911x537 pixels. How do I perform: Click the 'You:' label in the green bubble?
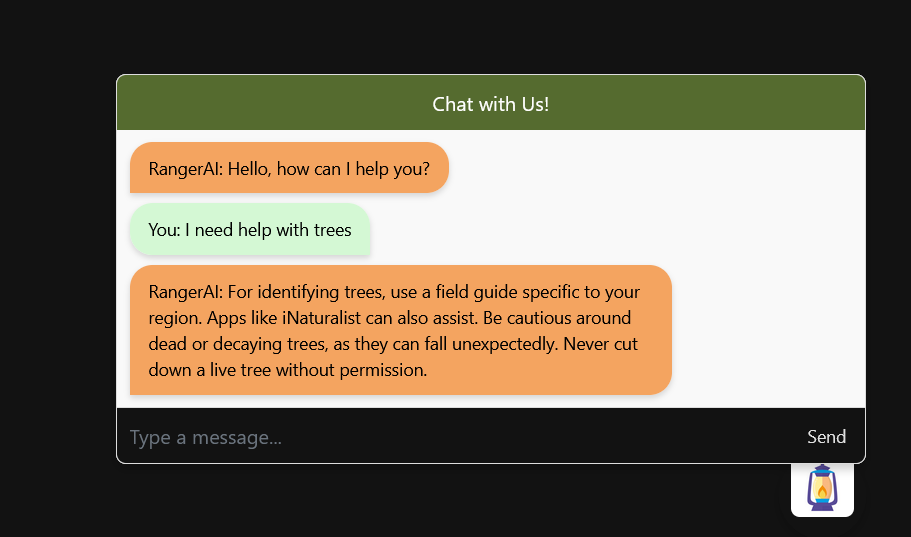pyautogui.click(x=164, y=230)
